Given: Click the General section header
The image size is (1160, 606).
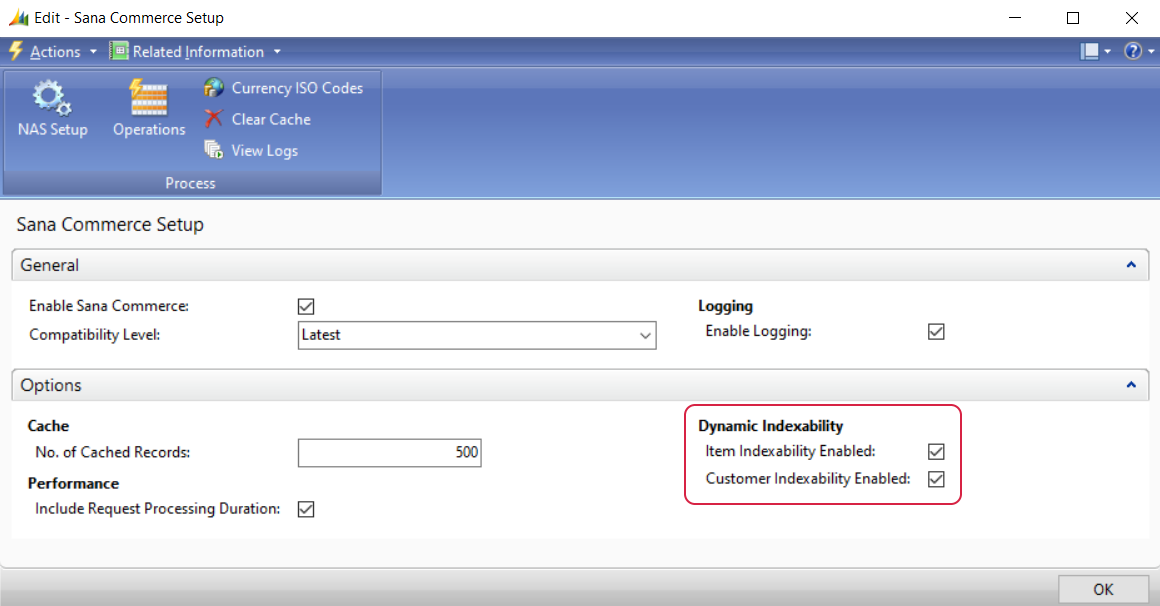Looking at the screenshot, I should [580, 265].
